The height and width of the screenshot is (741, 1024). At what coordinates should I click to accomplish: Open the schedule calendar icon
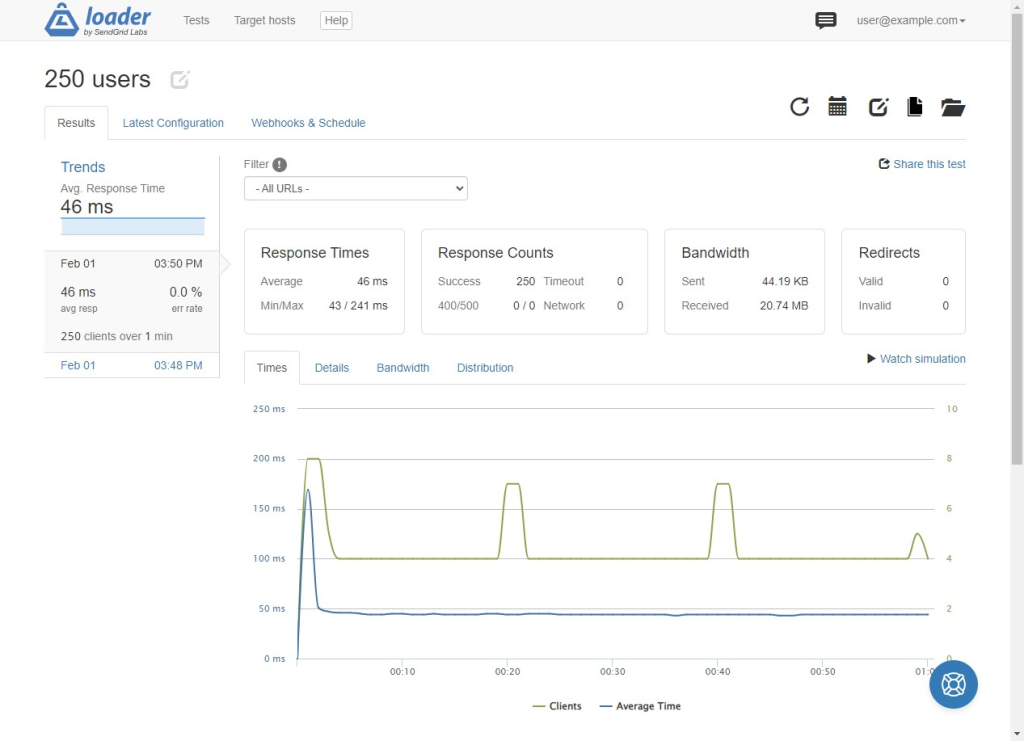[x=837, y=106]
